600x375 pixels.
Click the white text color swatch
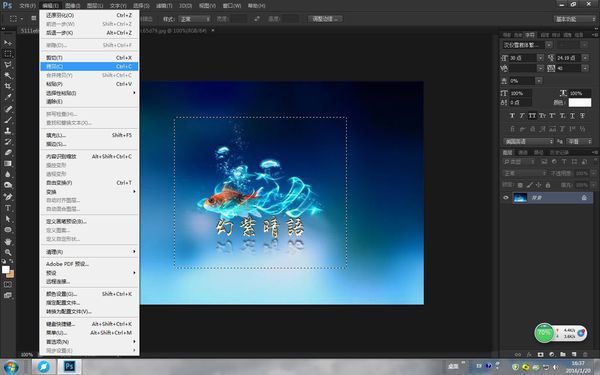click(580, 103)
